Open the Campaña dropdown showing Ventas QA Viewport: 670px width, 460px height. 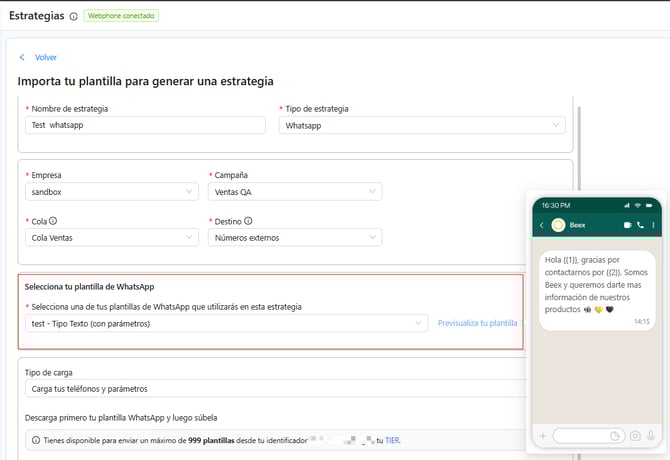[295, 192]
